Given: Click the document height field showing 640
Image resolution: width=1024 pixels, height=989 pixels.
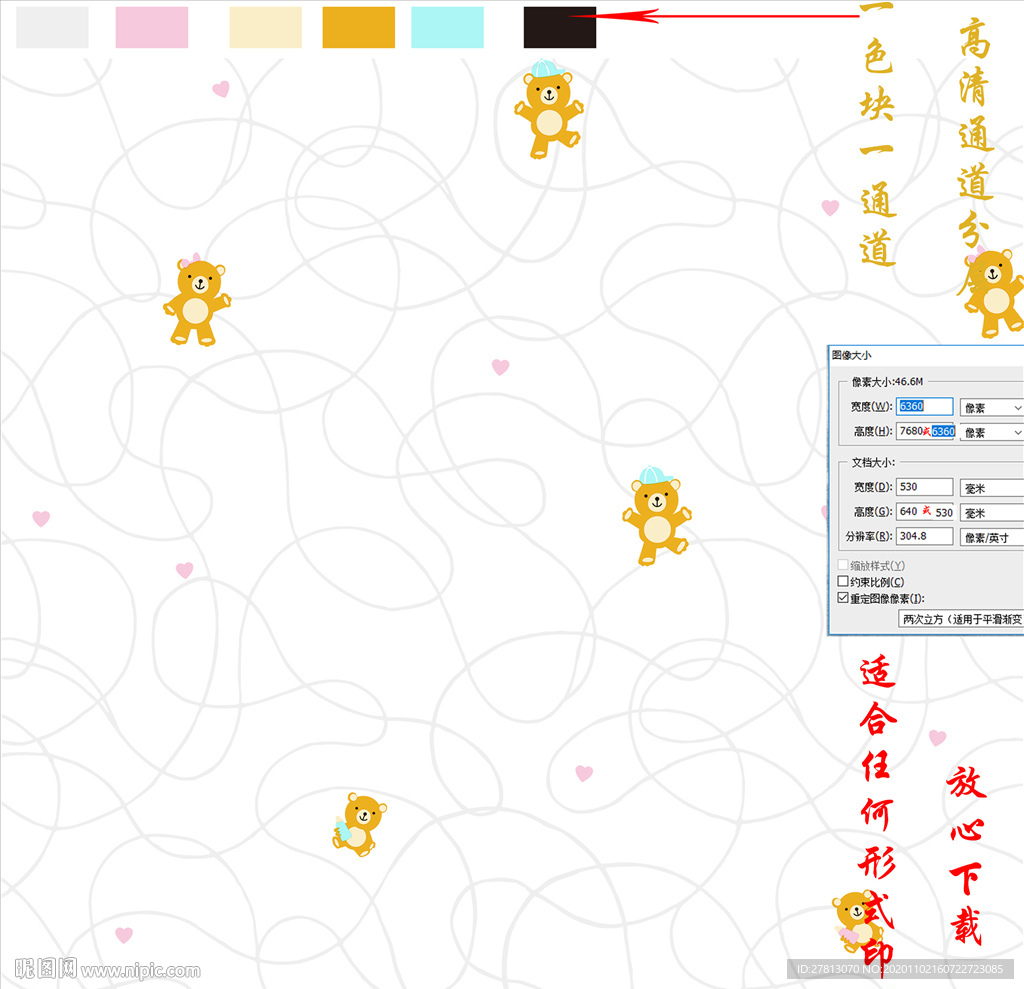Looking at the screenshot, I should 925,511.
